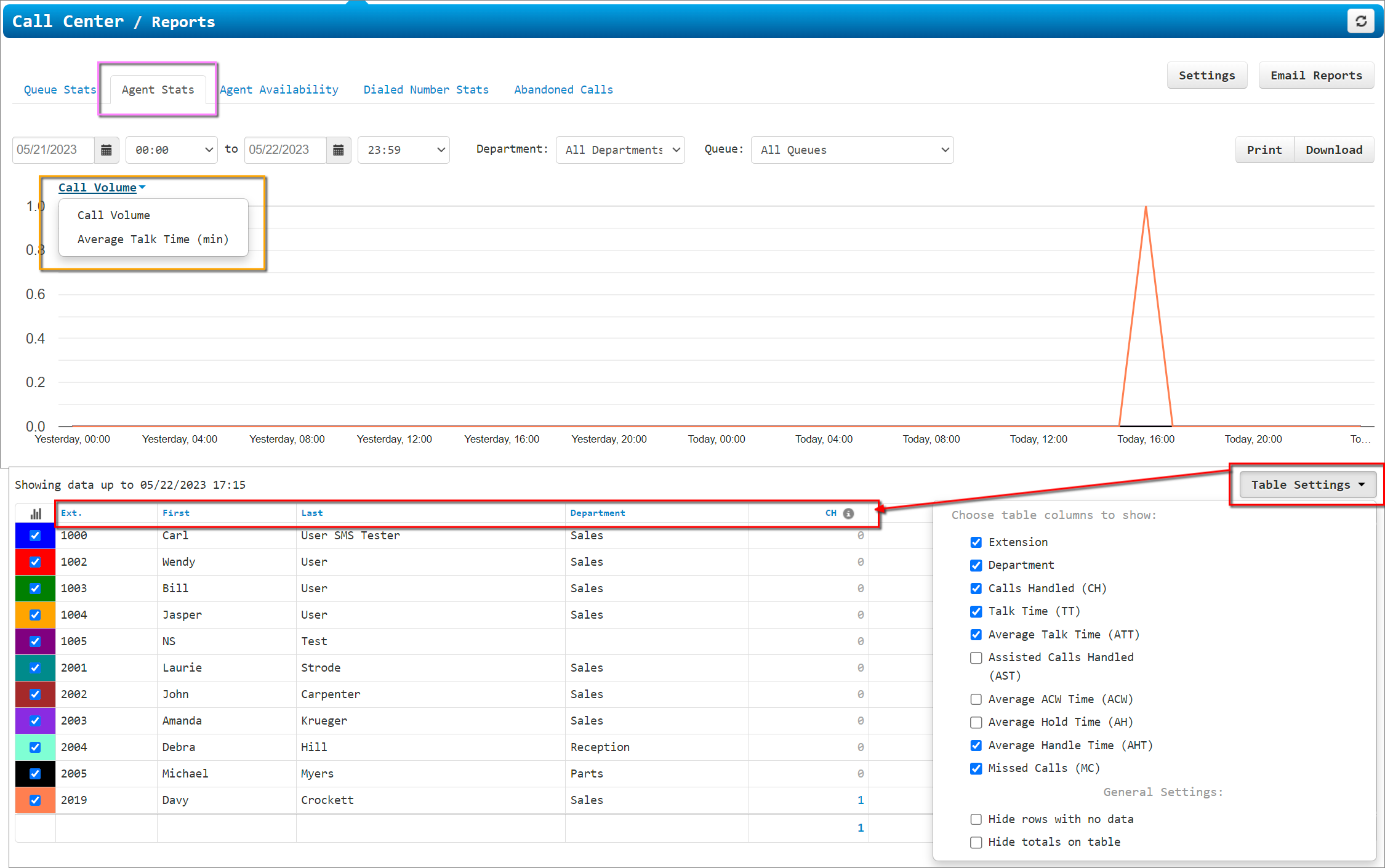Click the calls handled value 1 for Davy Crockett
Screen dimensions: 1385x868
tap(861, 800)
